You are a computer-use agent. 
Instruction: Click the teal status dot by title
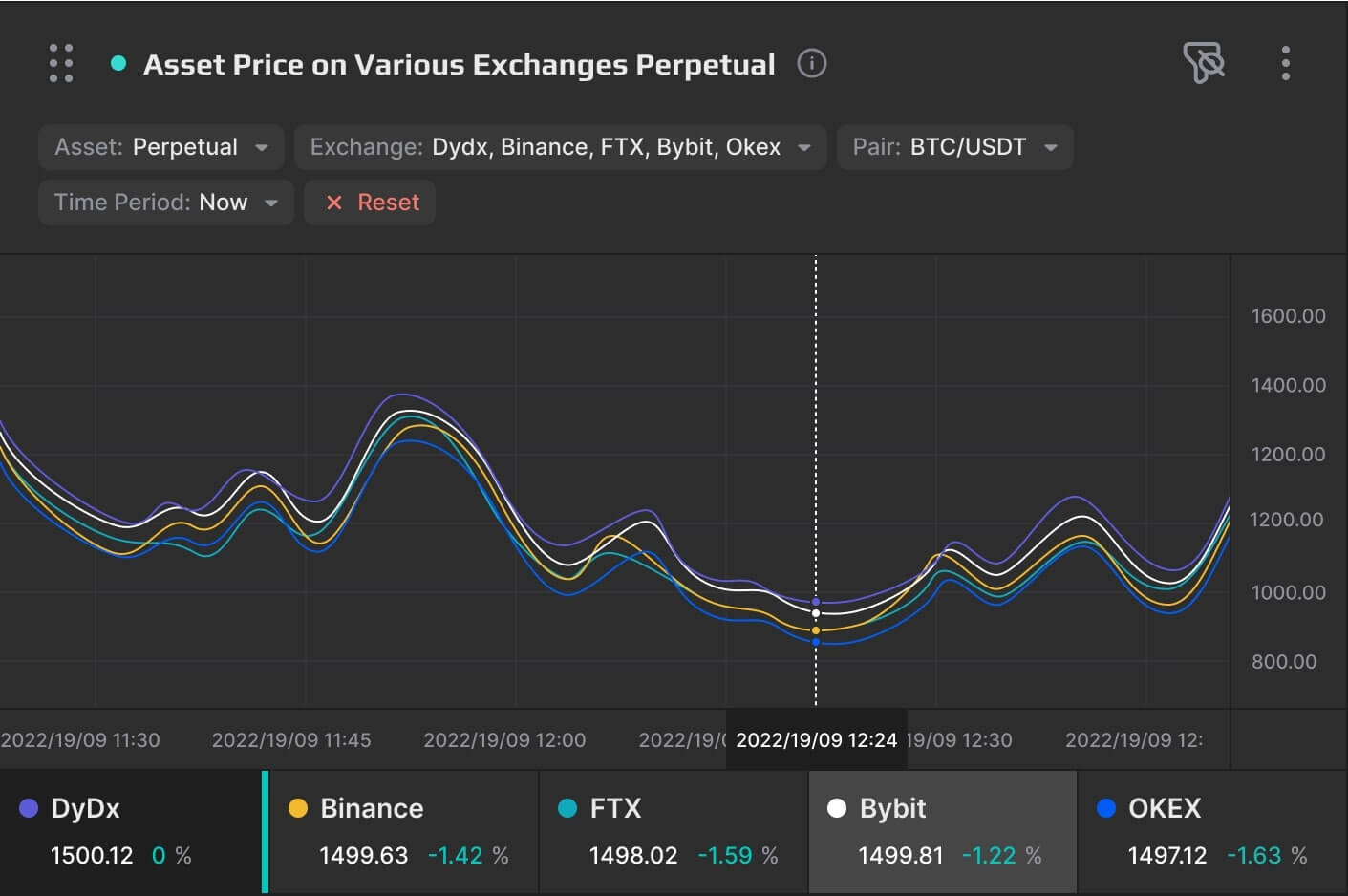pos(118,64)
